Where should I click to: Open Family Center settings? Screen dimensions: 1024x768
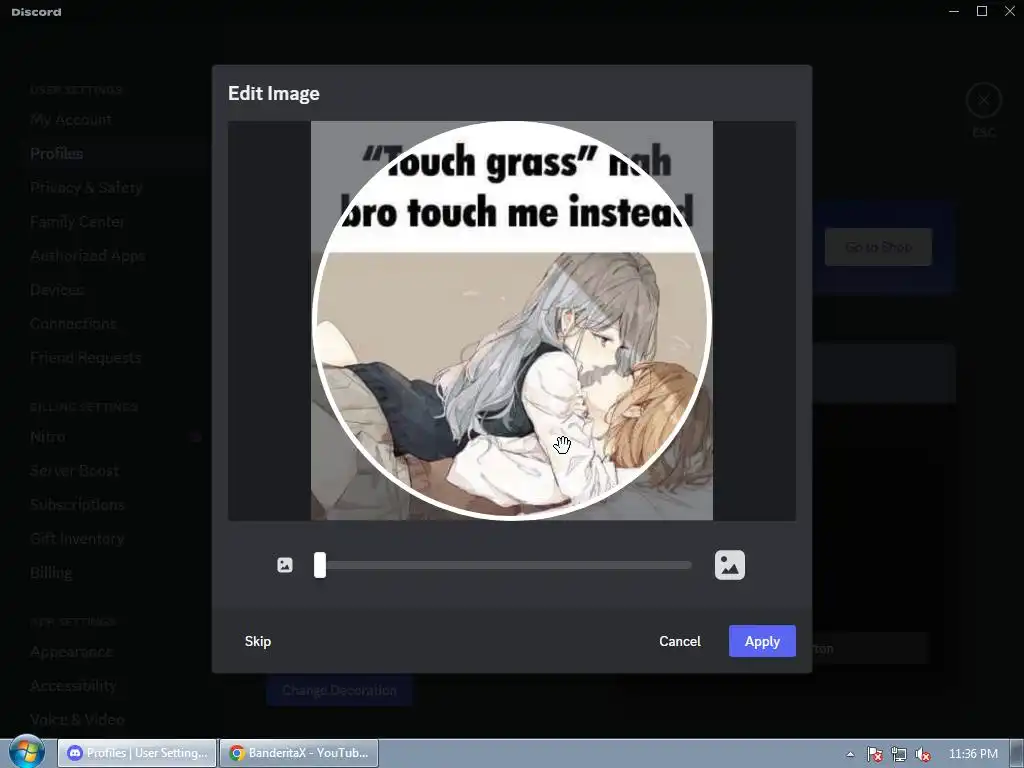(77, 221)
